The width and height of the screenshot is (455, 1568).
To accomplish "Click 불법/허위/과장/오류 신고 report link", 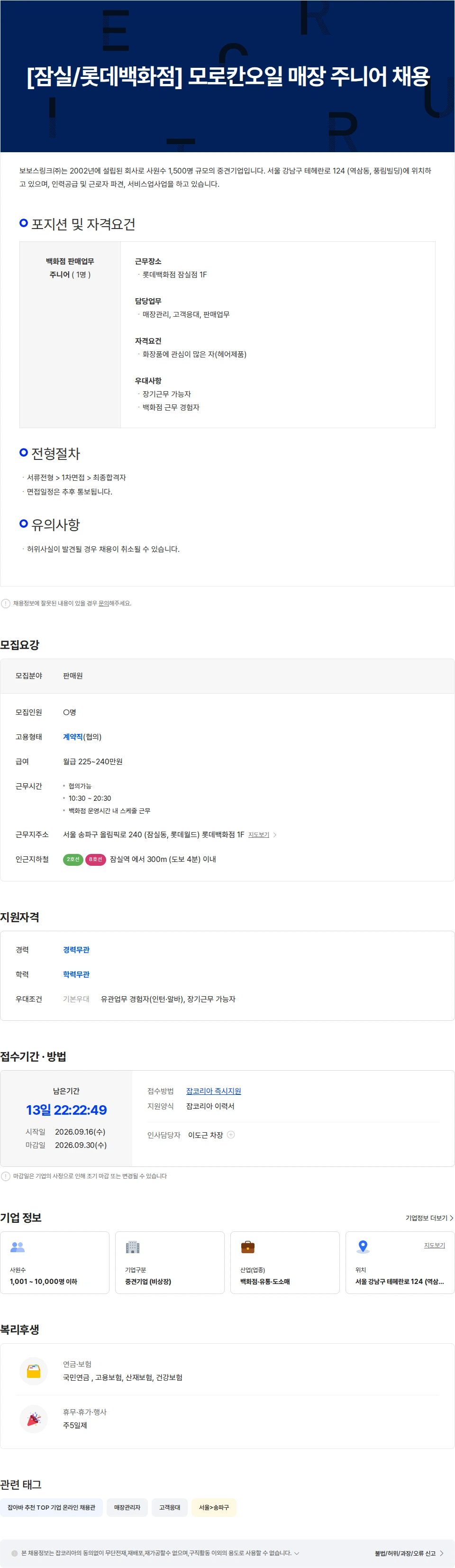I will [409, 1553].
